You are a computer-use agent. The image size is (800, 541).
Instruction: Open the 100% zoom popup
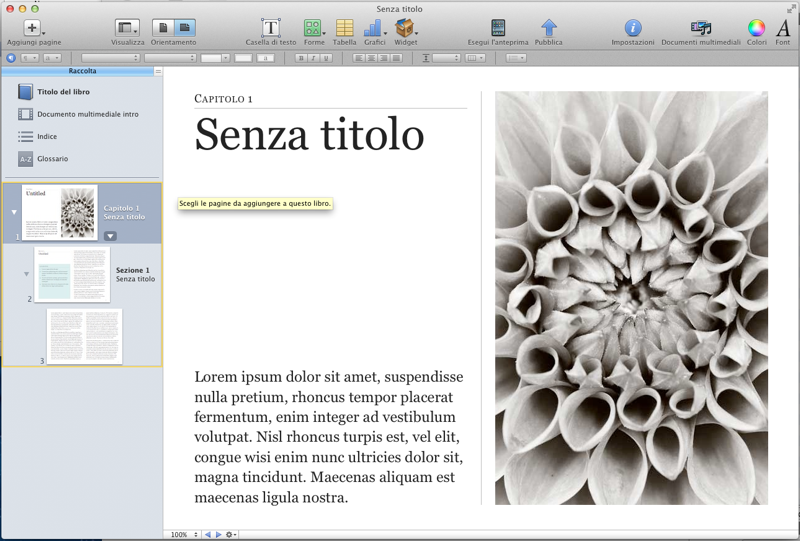click(x=184, y=534)
